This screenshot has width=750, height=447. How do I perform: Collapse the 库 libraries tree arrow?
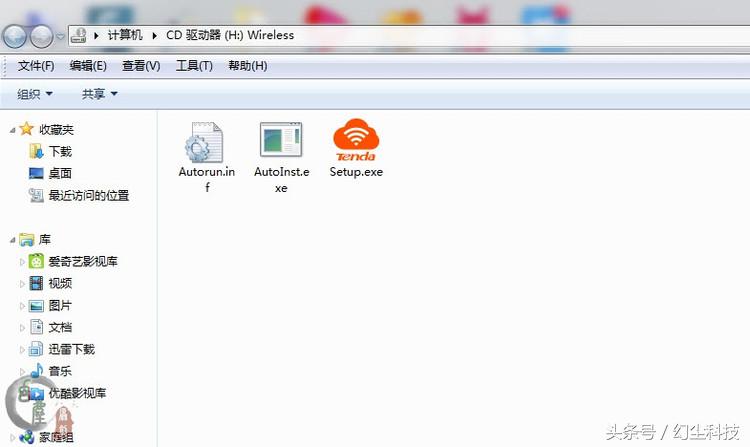11,240
